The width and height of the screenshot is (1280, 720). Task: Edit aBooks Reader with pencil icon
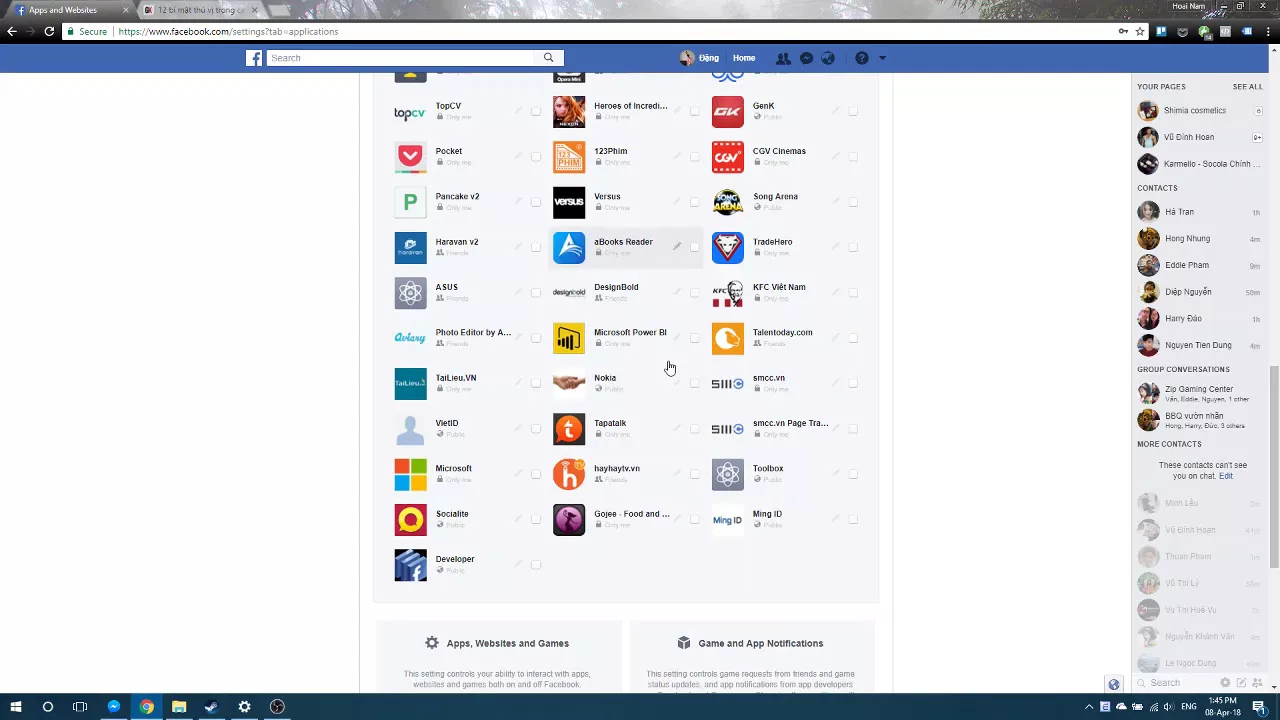pos(677,246)
